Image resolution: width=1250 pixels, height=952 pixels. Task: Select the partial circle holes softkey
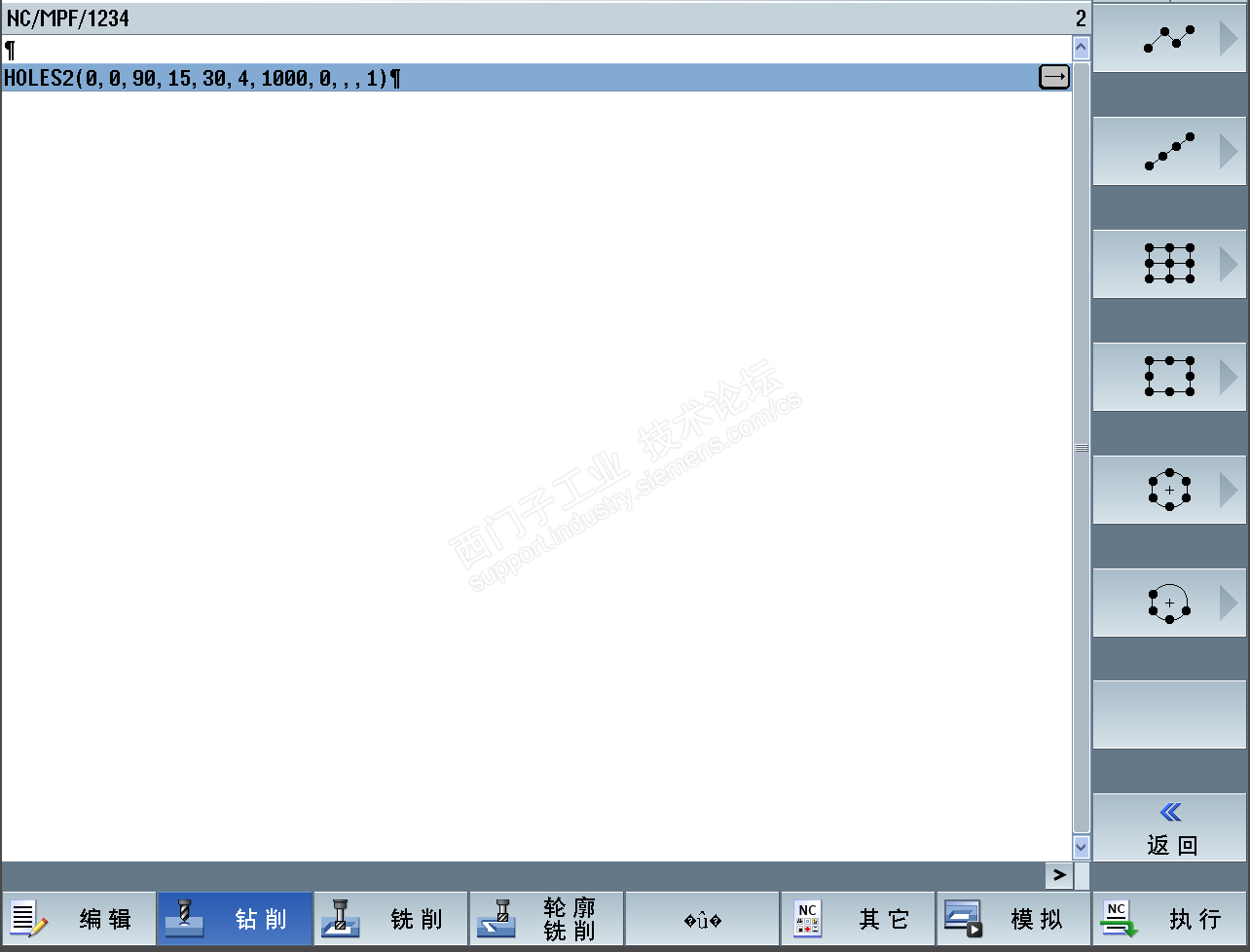pos(1169,604)
